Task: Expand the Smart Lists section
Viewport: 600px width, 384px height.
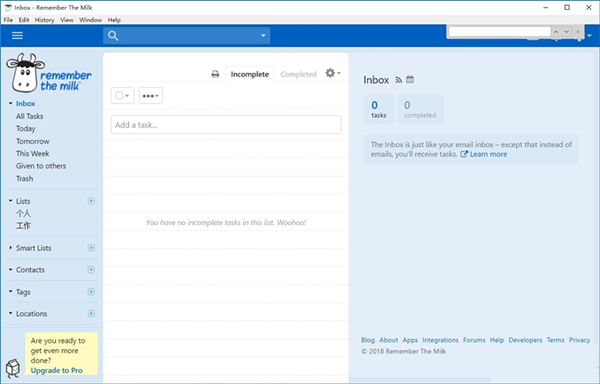Action: point(11,248)
